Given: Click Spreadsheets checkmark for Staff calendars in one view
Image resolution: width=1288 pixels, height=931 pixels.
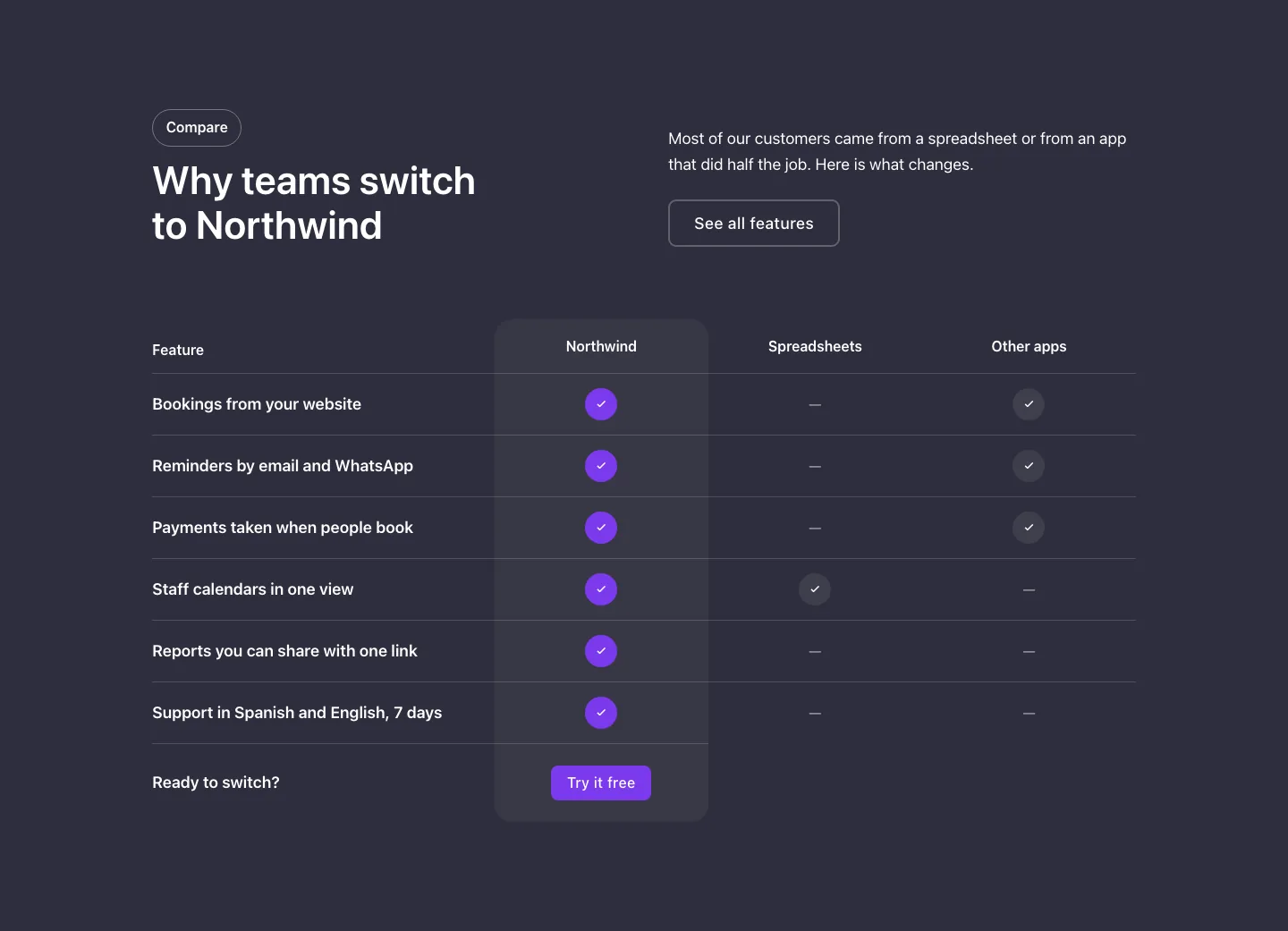Looking at the screenshot, I should (x=815, y=589).
